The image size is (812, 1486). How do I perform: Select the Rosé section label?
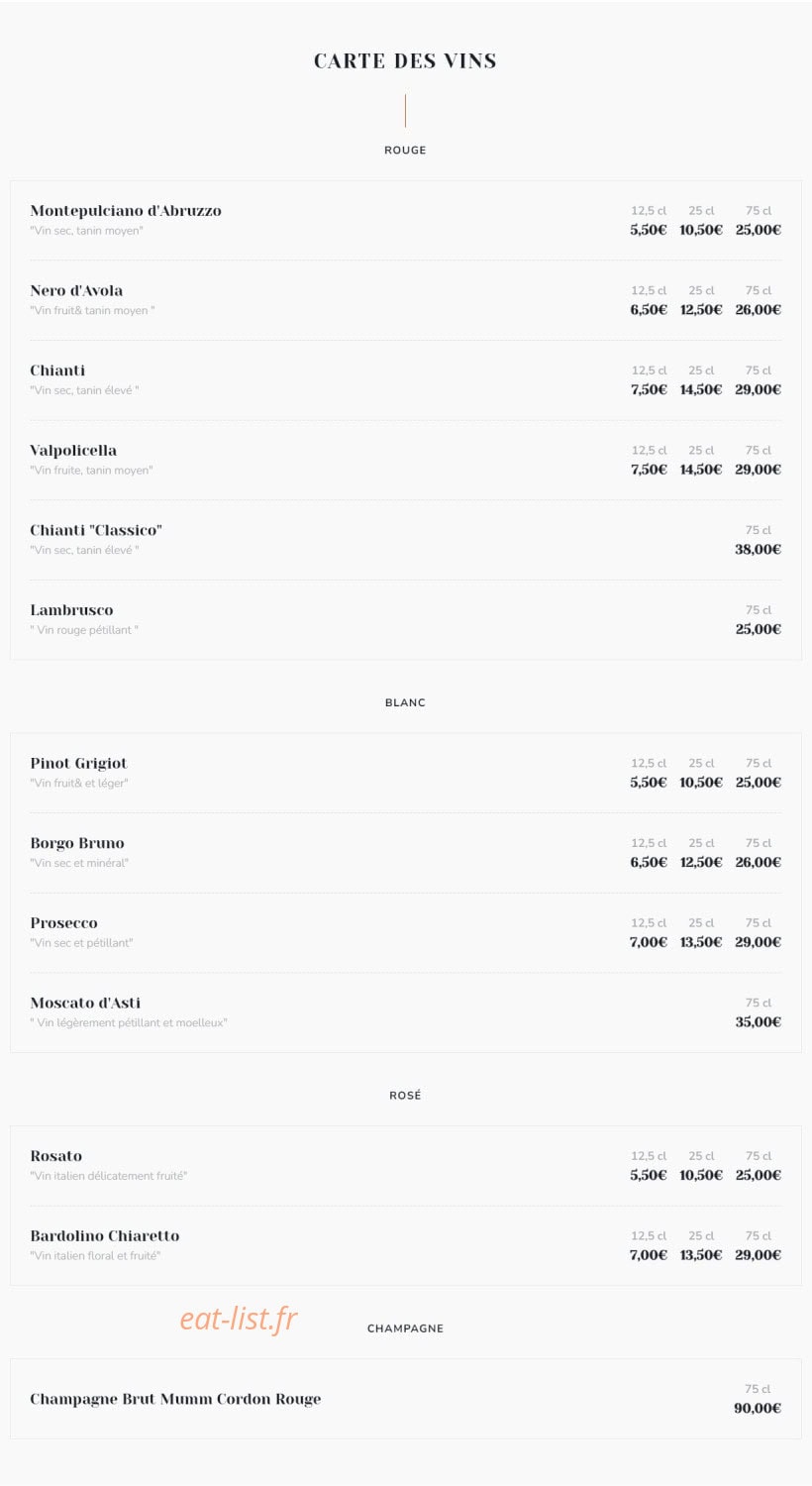[x=405, y=1095]
